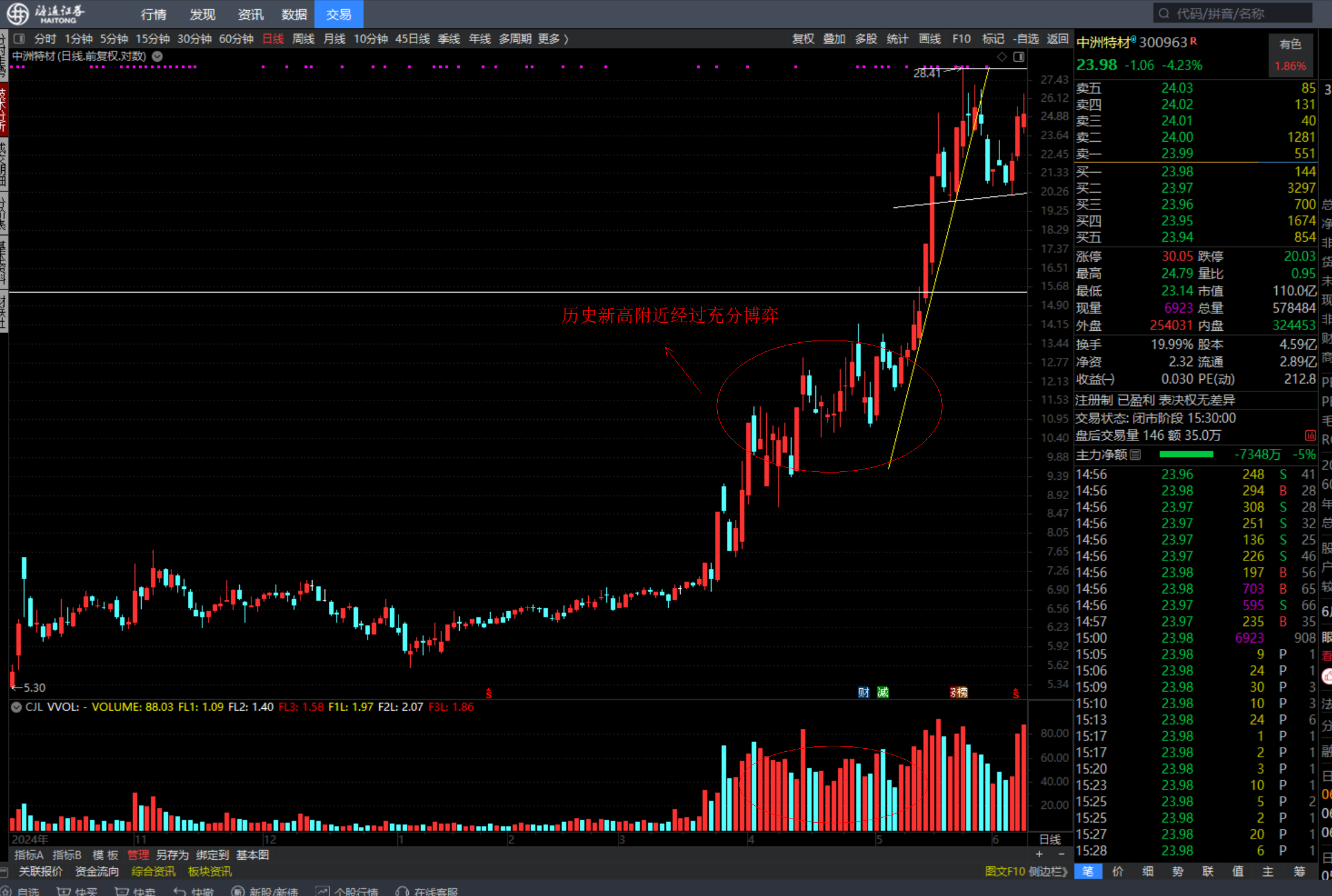Screen dimensions: 1332x896
Task: Click the 财 finance marker on the chart
Action: (863, 692)
